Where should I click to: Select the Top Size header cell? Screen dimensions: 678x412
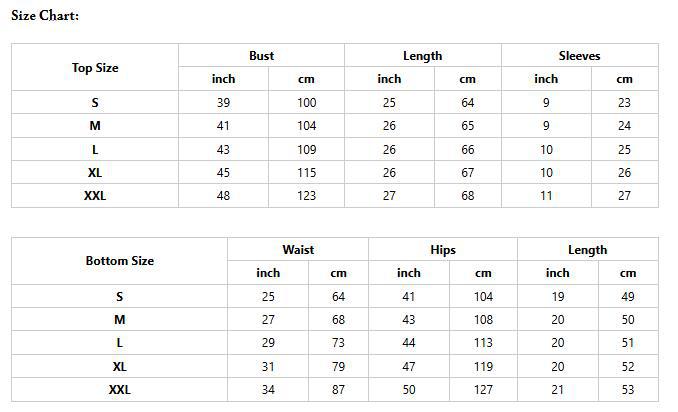pos(95,68)
